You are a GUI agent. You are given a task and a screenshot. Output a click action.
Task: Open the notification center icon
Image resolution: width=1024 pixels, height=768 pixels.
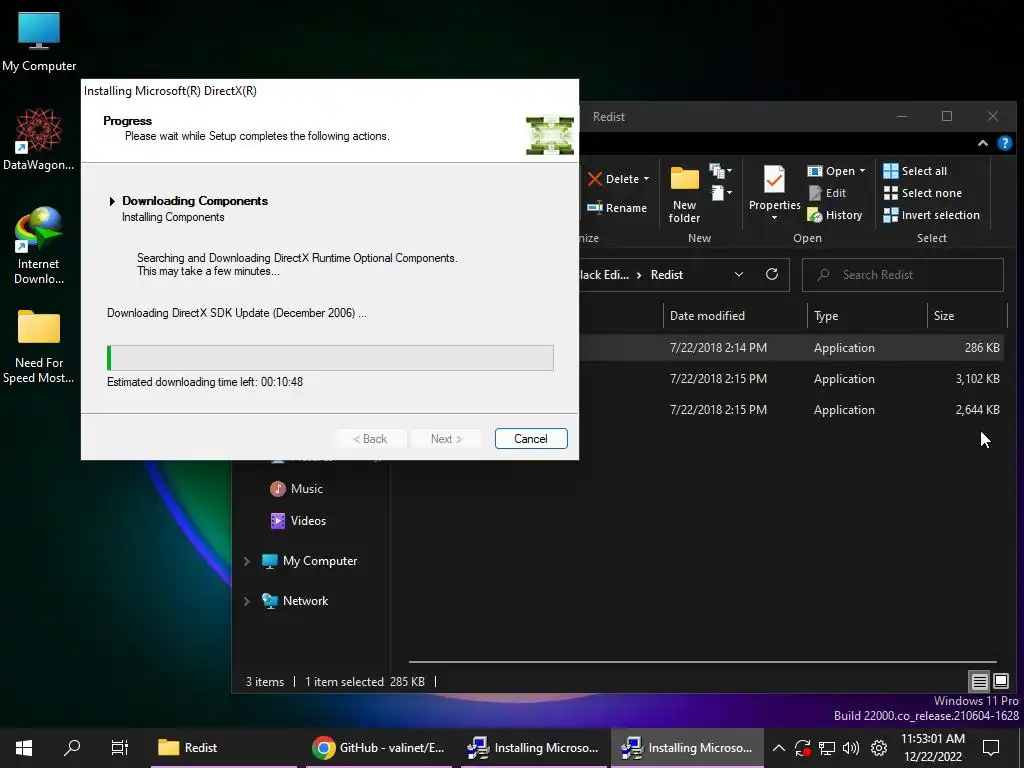pos(991,748)
